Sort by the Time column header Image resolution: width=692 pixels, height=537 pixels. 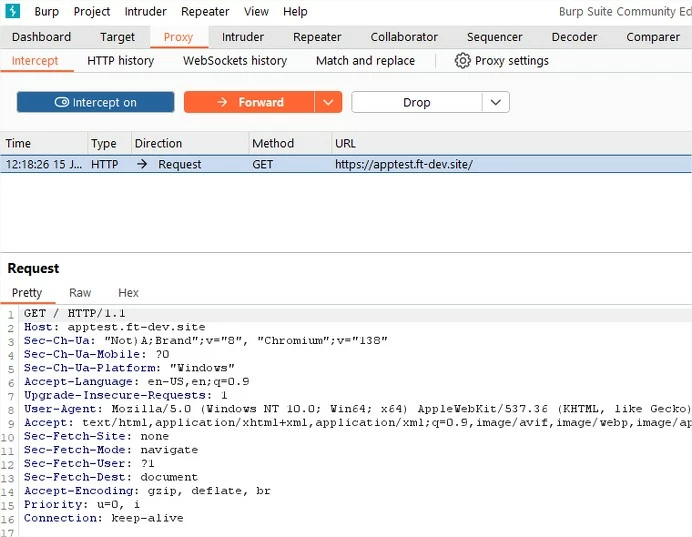coord(44,143)
